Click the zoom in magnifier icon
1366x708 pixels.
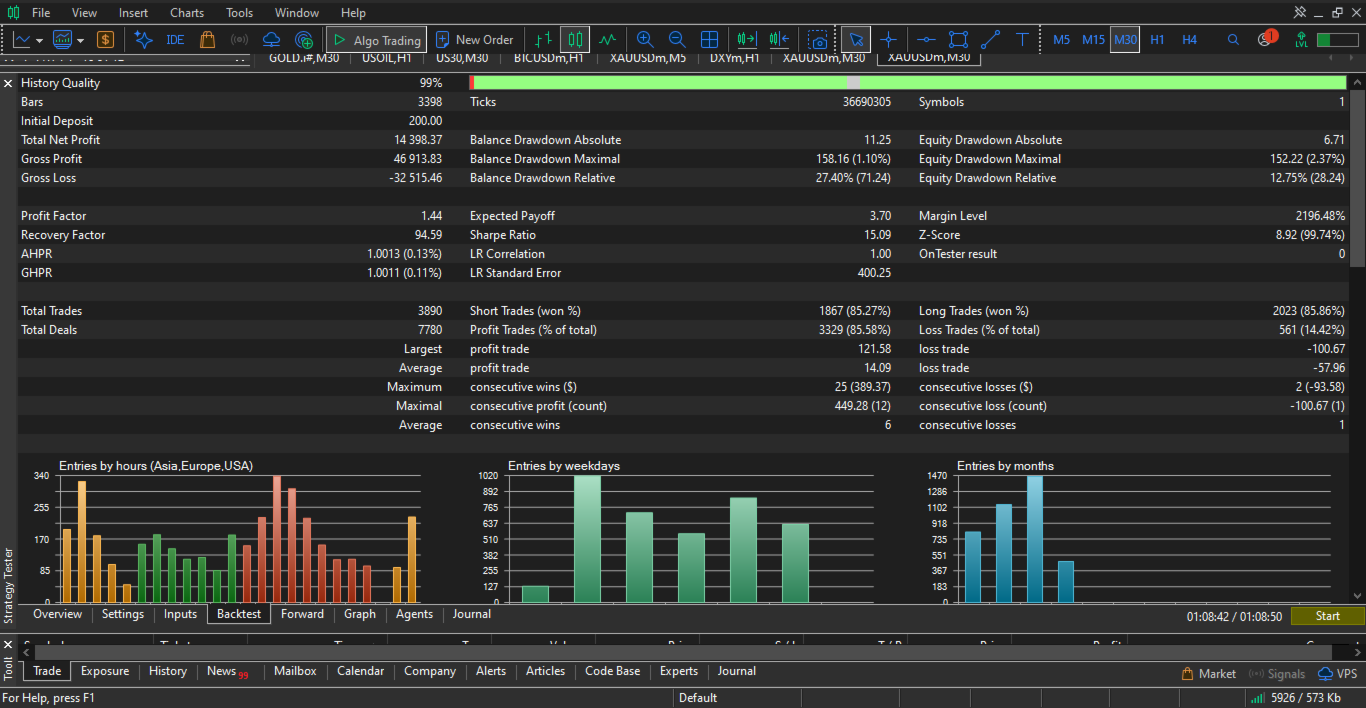(x=645, y=40)
